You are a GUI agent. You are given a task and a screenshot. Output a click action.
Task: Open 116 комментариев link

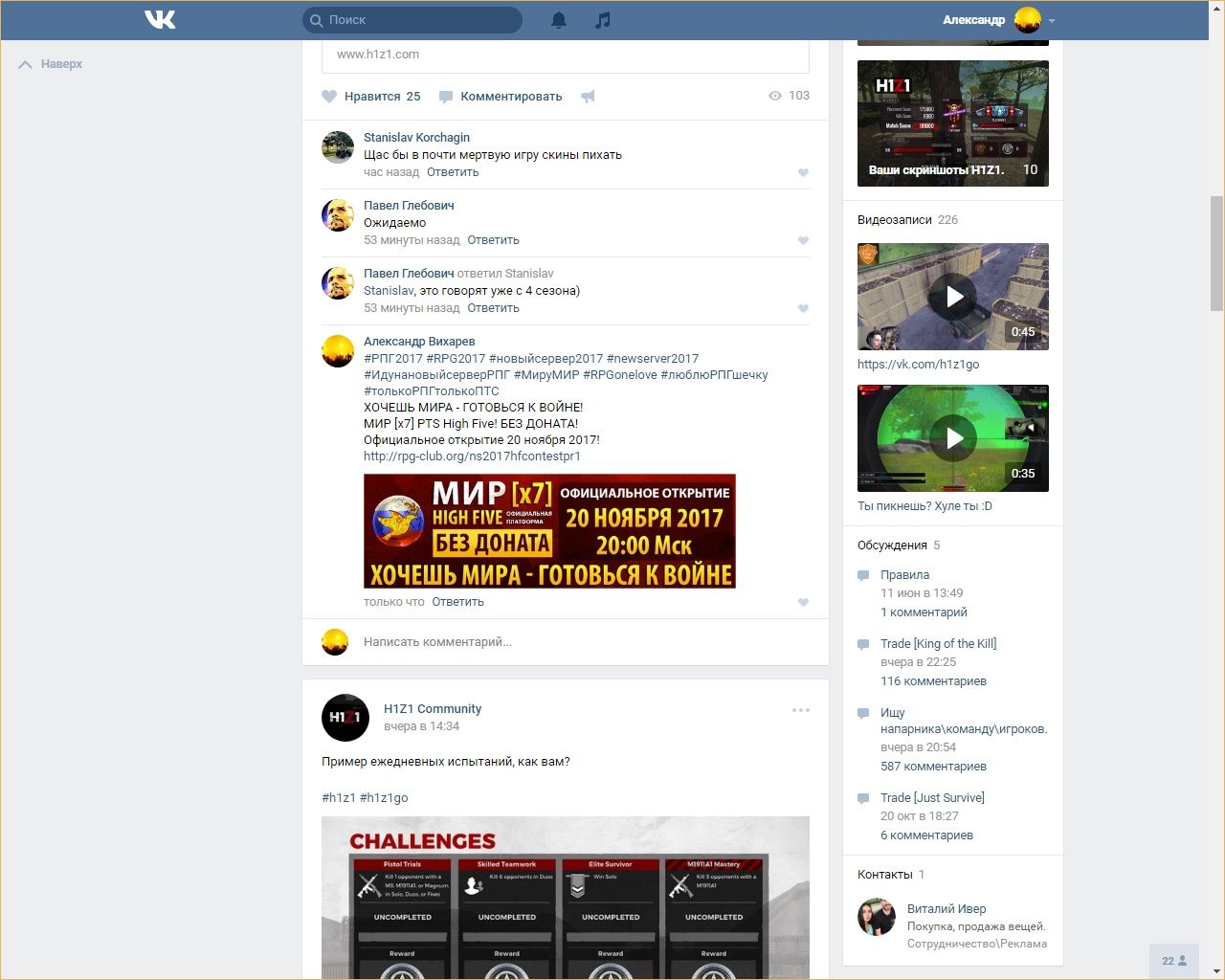[x=934, y=681]
